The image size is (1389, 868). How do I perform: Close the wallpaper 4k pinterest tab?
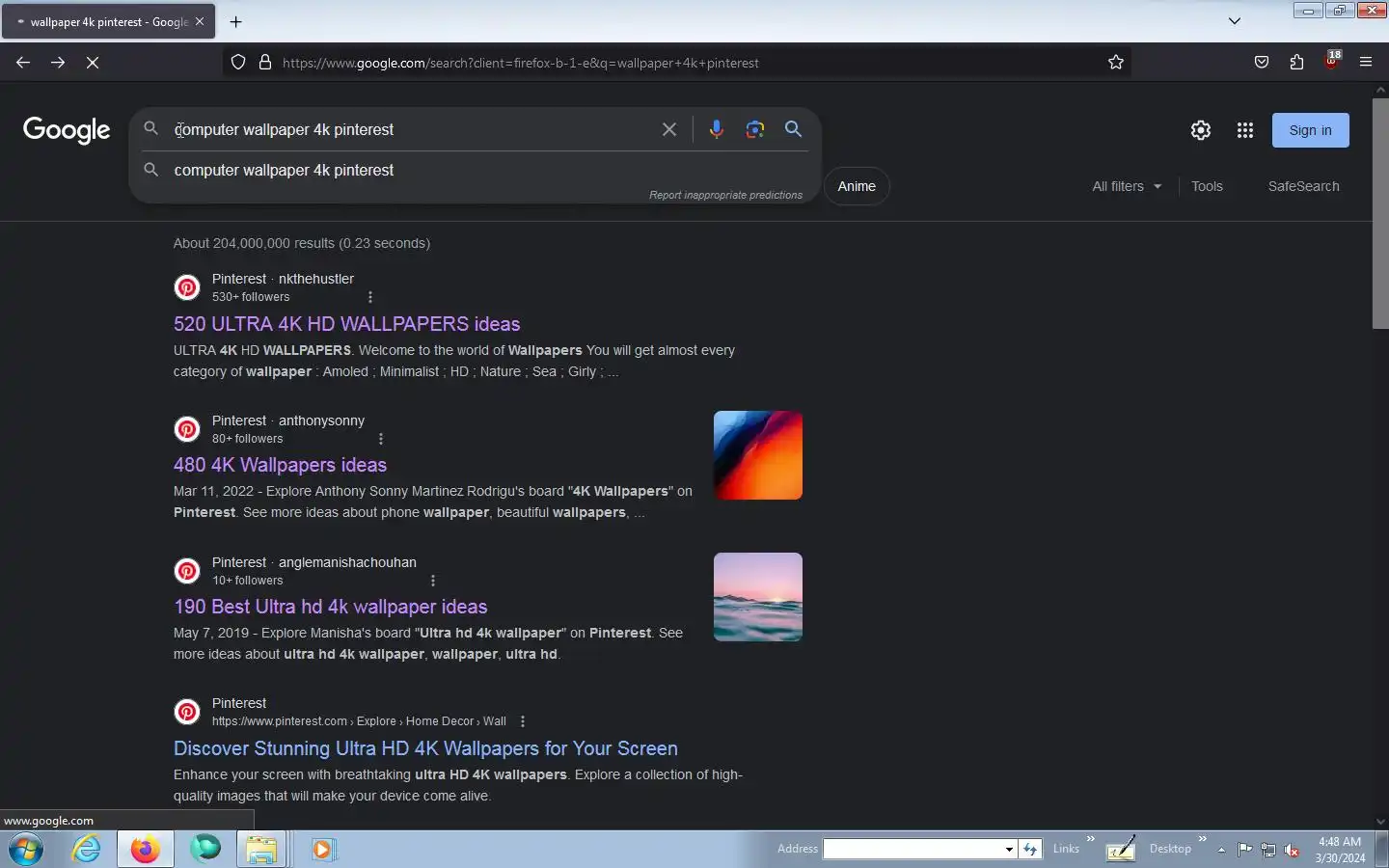200,21
